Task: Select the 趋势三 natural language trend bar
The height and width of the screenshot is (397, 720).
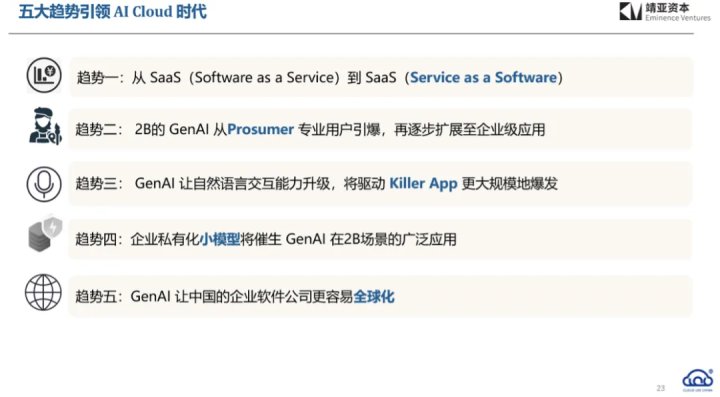Action: click(380, 184)
